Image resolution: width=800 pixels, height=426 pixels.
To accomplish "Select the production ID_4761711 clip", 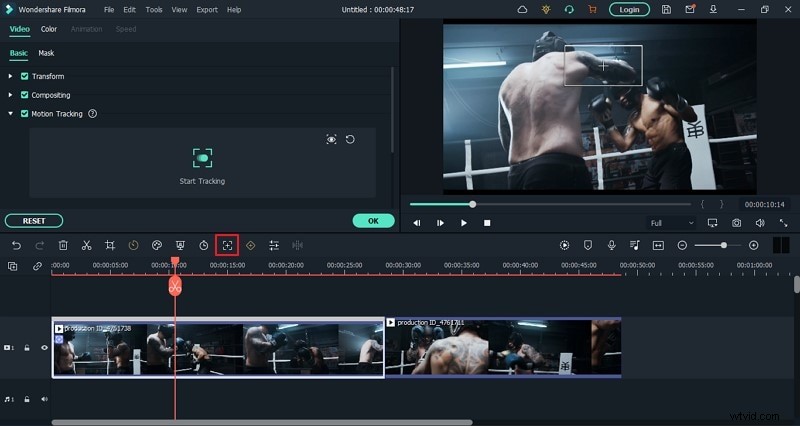I will coord(503,347).
